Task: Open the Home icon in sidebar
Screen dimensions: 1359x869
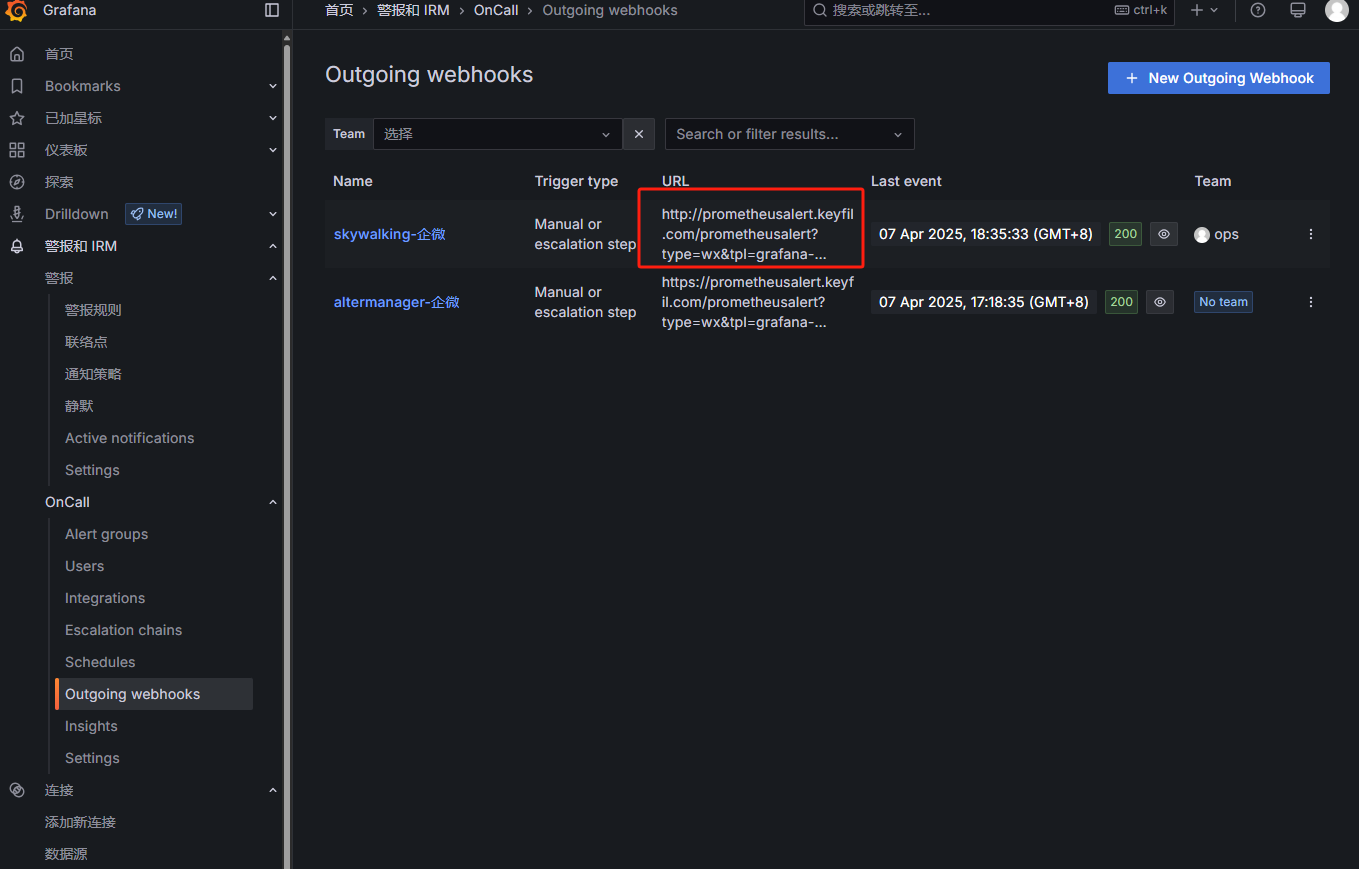Action: coord(17,54)
